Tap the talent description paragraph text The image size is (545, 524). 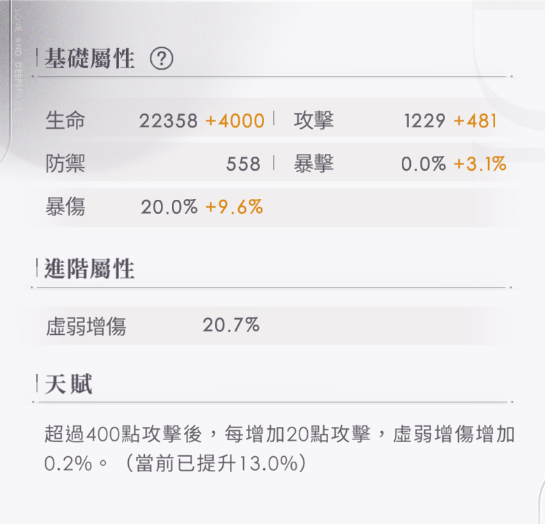pyautogui.click(x=279, y=449)
